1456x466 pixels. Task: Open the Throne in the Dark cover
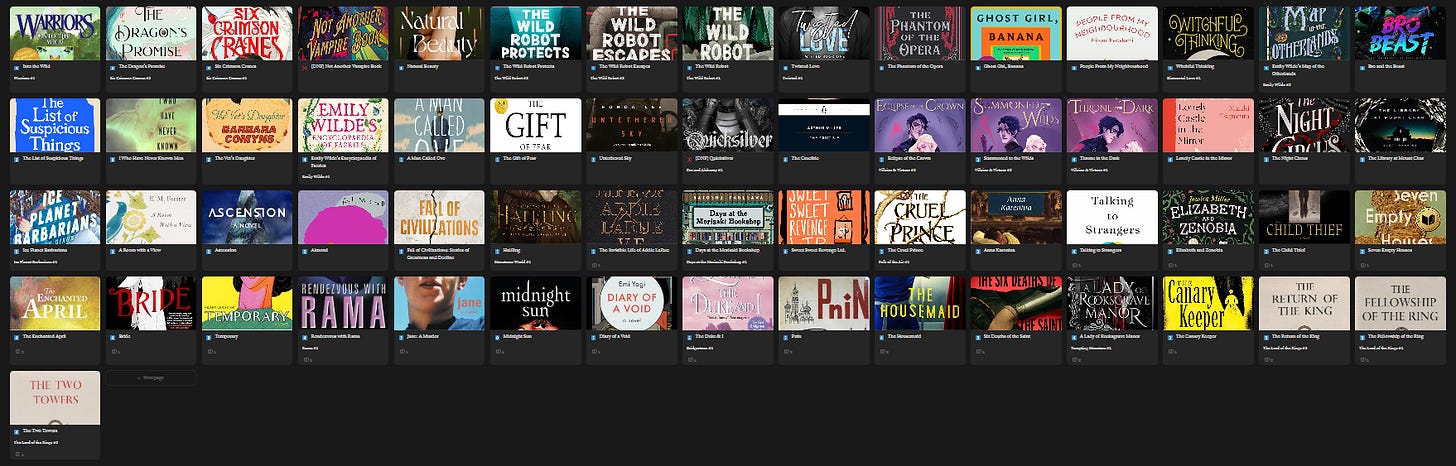coord(1112,125)
